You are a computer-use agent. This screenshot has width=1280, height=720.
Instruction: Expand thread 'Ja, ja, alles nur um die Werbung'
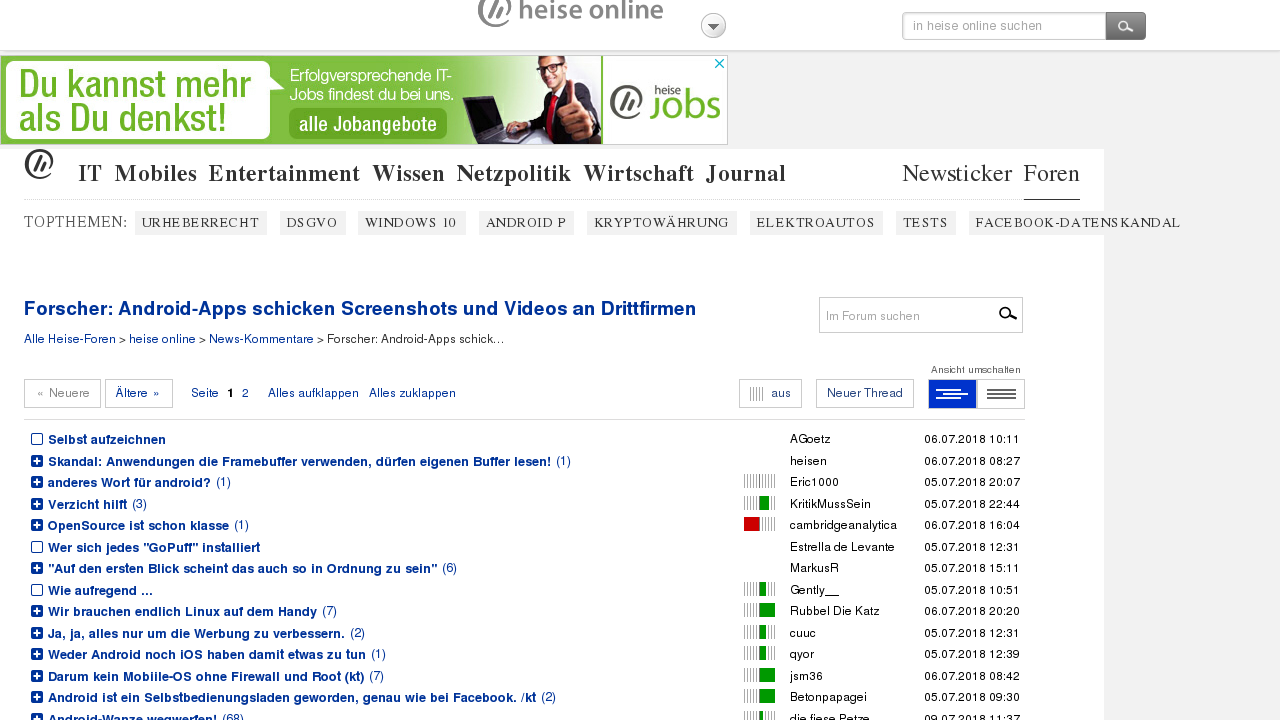[37, 633]
